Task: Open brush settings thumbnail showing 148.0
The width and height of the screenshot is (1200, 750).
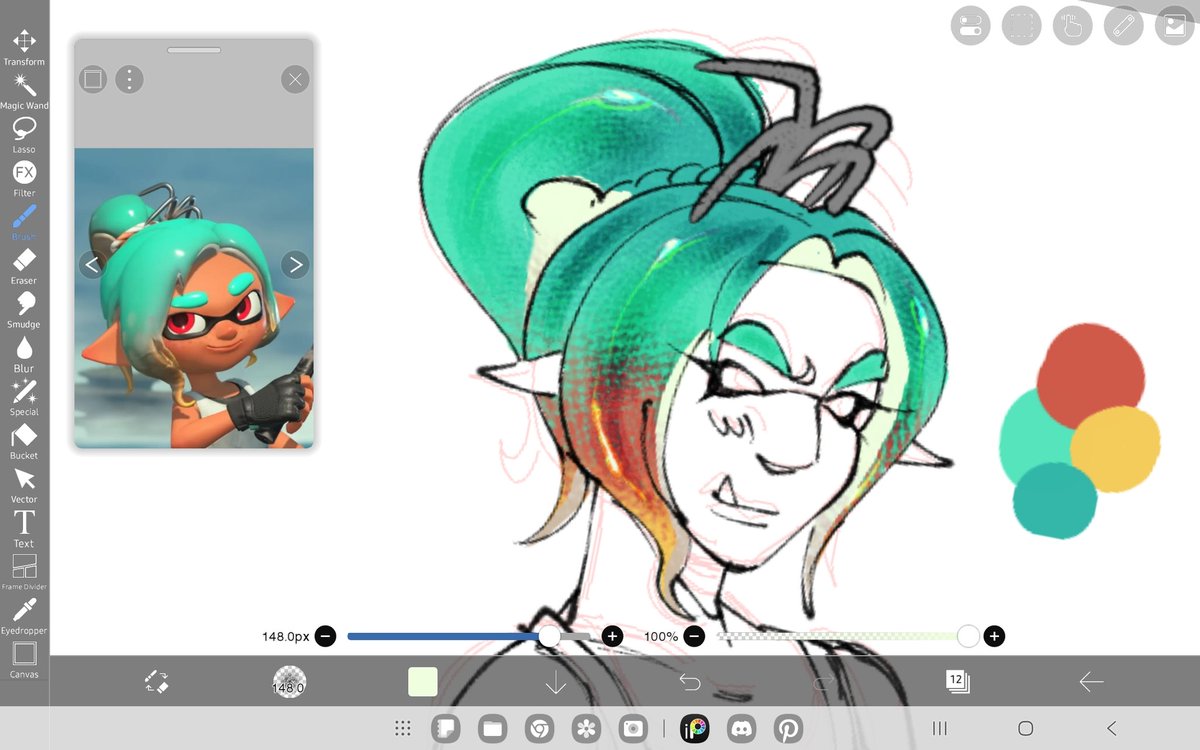Action: click(289, 682)
